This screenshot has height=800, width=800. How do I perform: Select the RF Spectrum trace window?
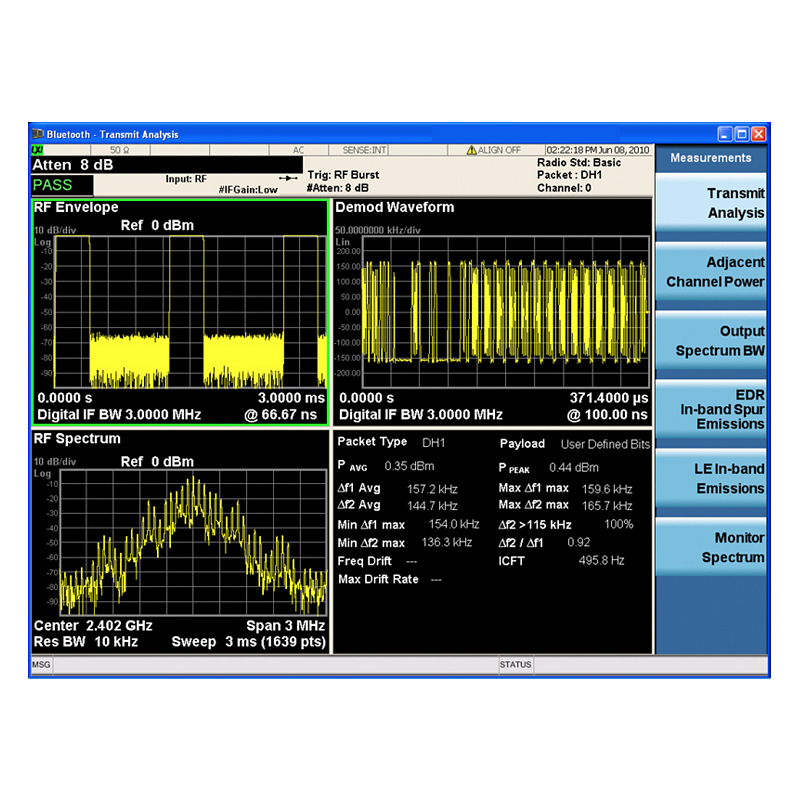181,542
